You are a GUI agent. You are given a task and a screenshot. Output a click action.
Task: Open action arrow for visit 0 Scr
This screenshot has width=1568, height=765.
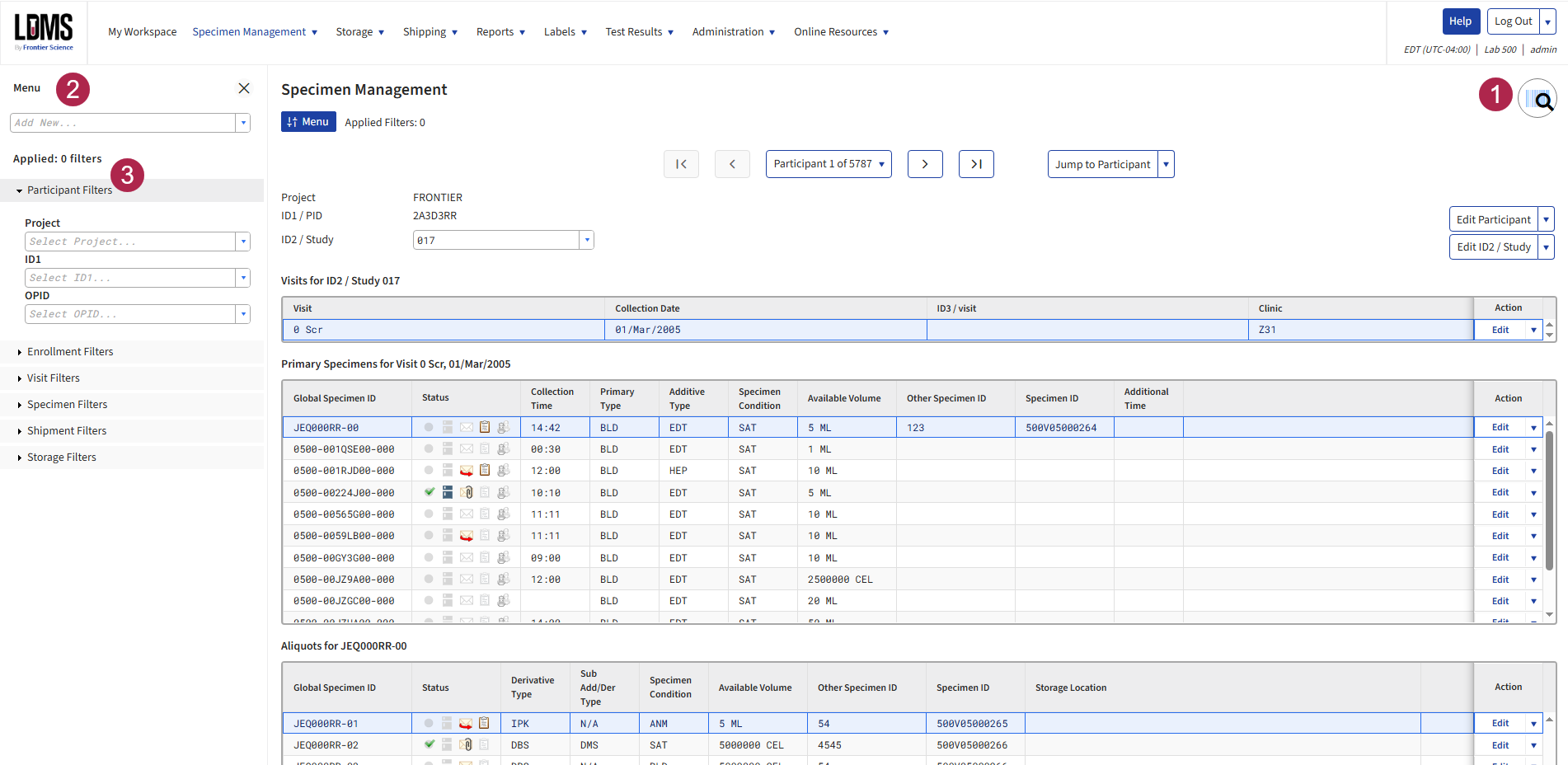pyautogui.click(x=1533, y=330)
